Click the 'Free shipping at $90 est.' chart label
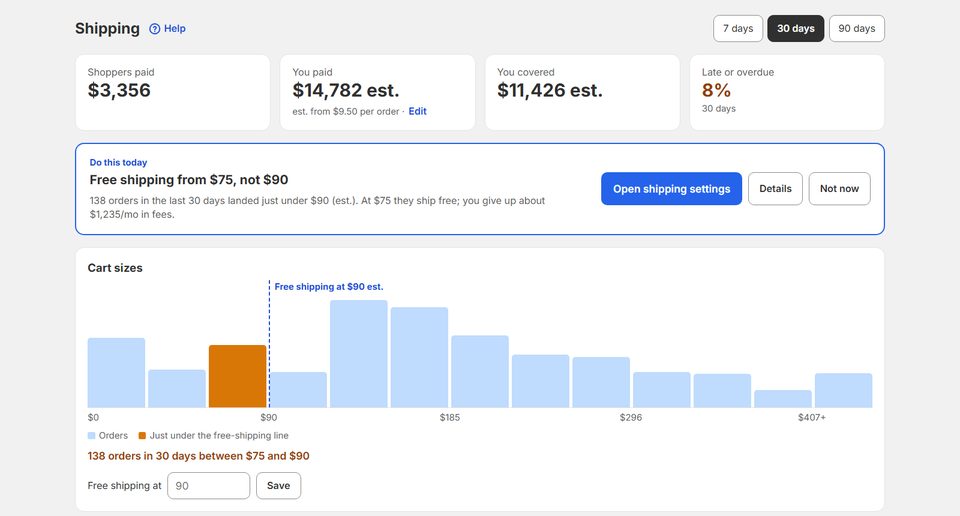960x516 pixels. pos(329,286)
